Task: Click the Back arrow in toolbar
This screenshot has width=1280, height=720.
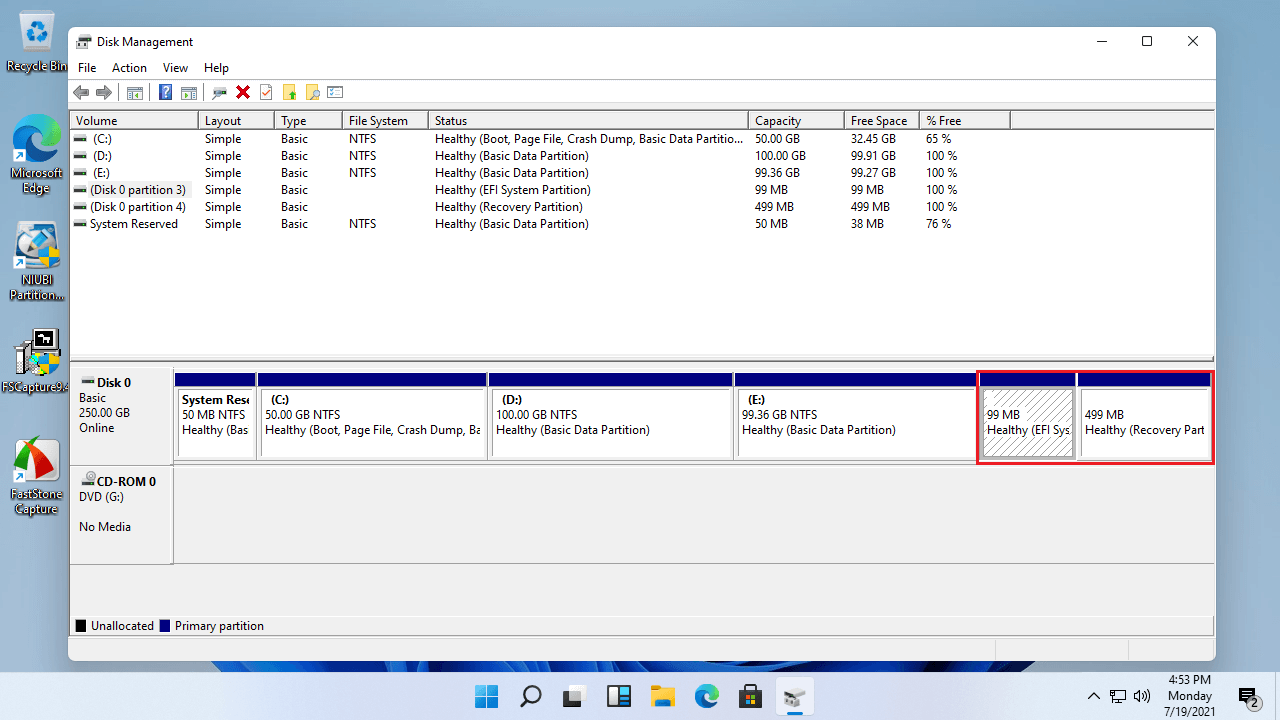Action: pyautogui.click(x=81, y=93)
